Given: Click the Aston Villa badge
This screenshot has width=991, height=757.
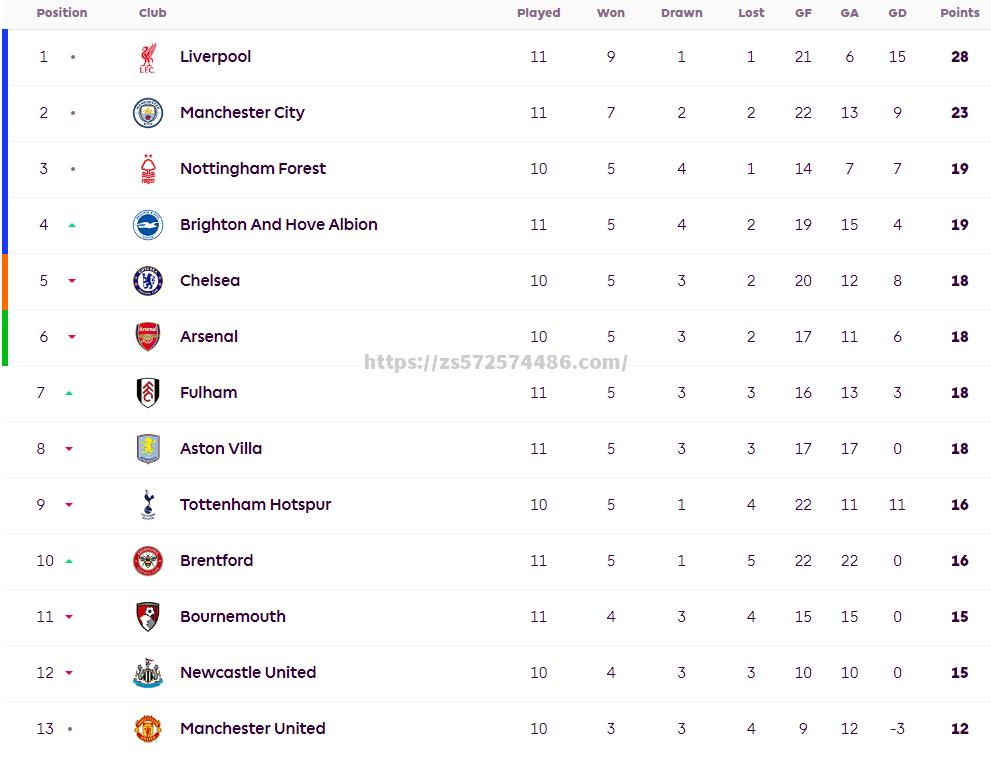Looking at the screenshot, I should coord(148,449).
